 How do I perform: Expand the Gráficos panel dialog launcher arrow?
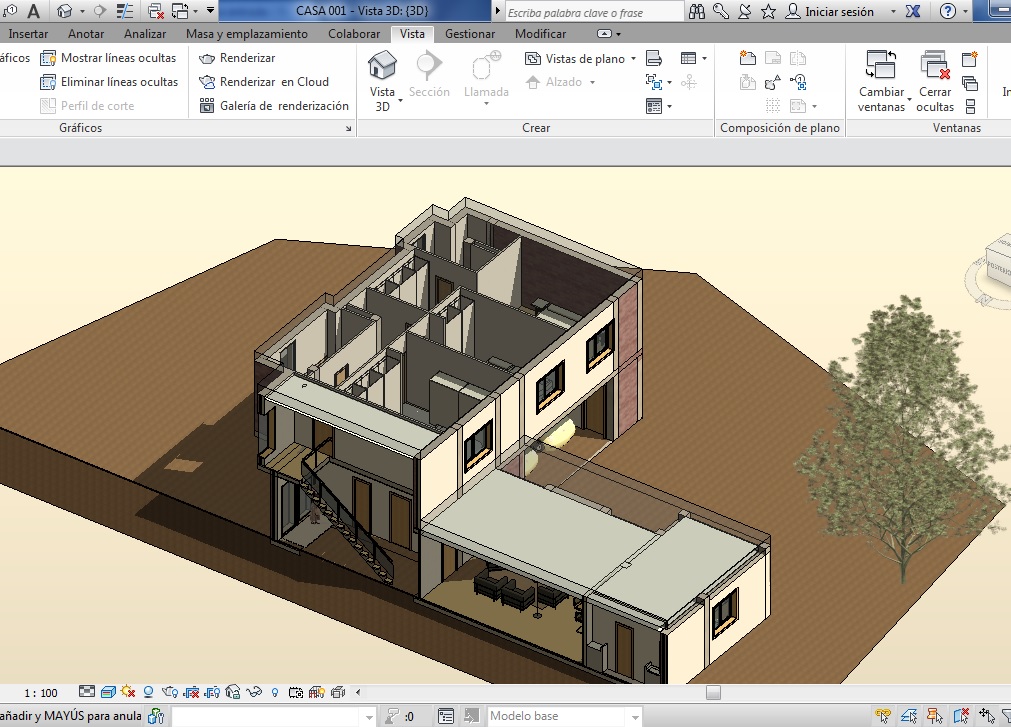click(x=349, y=129)
